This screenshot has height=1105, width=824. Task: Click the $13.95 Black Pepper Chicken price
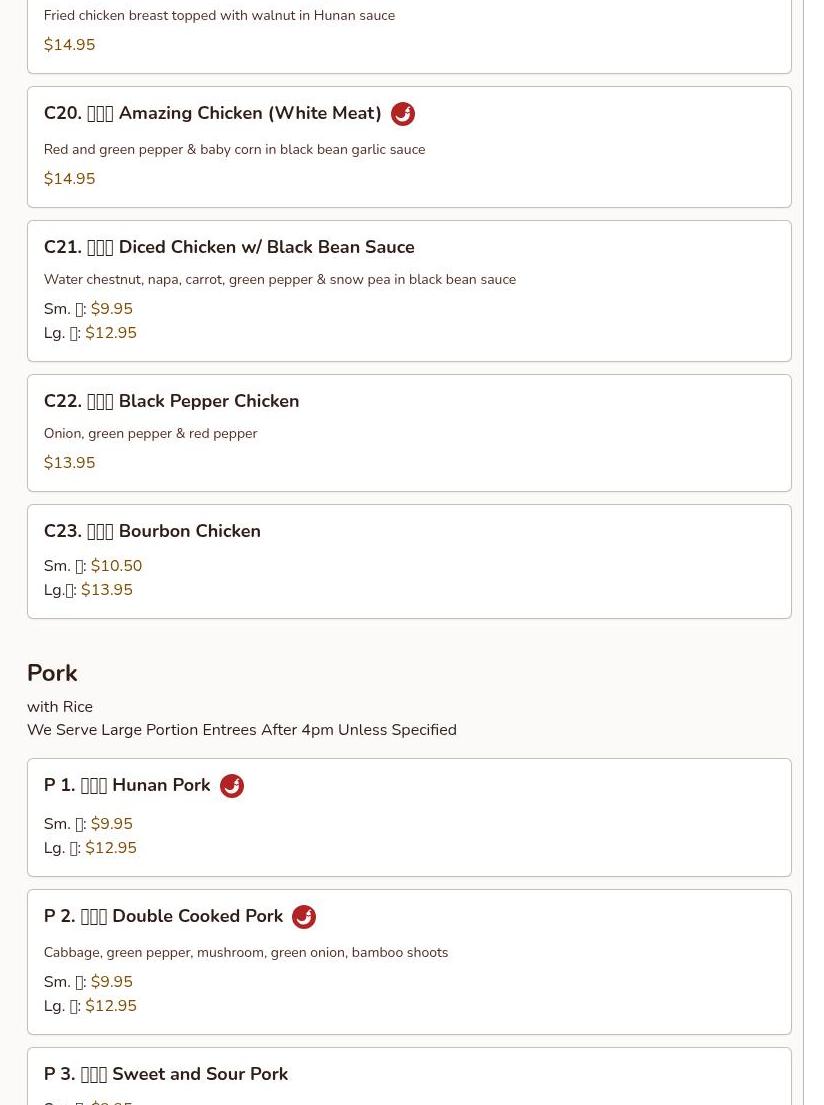pyautogui.click(x=69, y=463)
